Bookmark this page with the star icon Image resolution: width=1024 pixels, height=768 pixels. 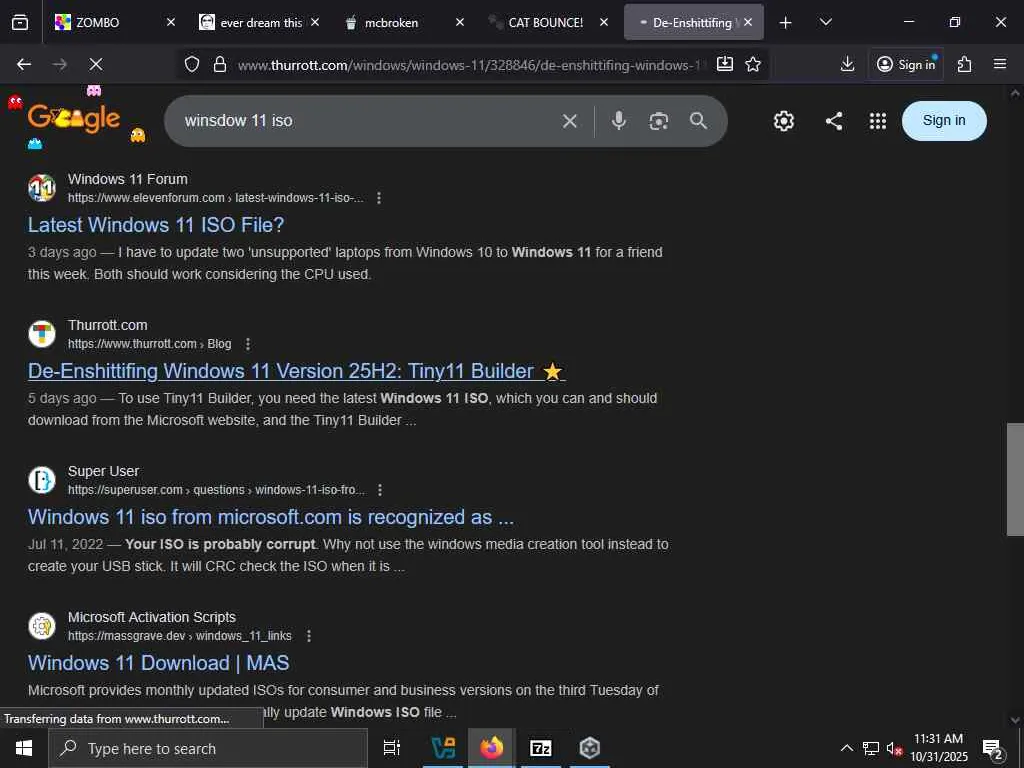click(x=753, y=64)
